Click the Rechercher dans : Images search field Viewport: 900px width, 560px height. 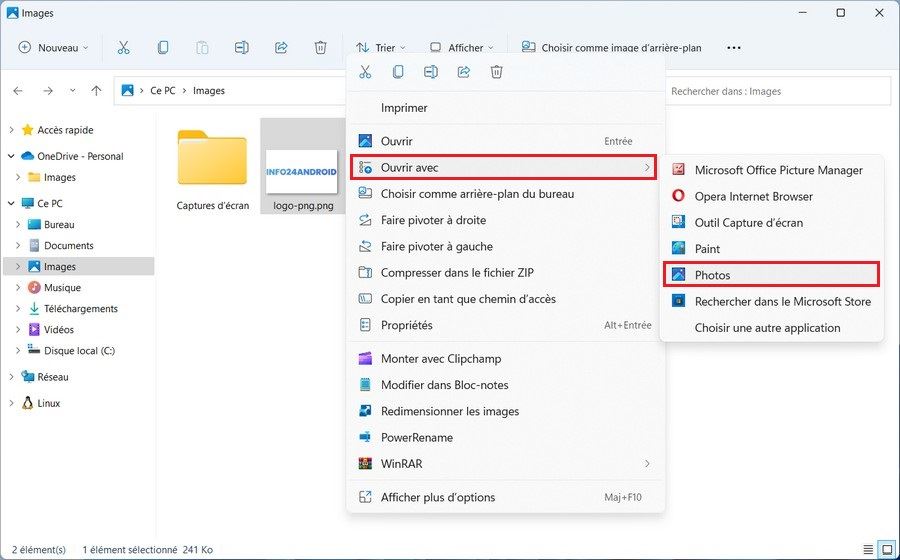pos(778,91)
